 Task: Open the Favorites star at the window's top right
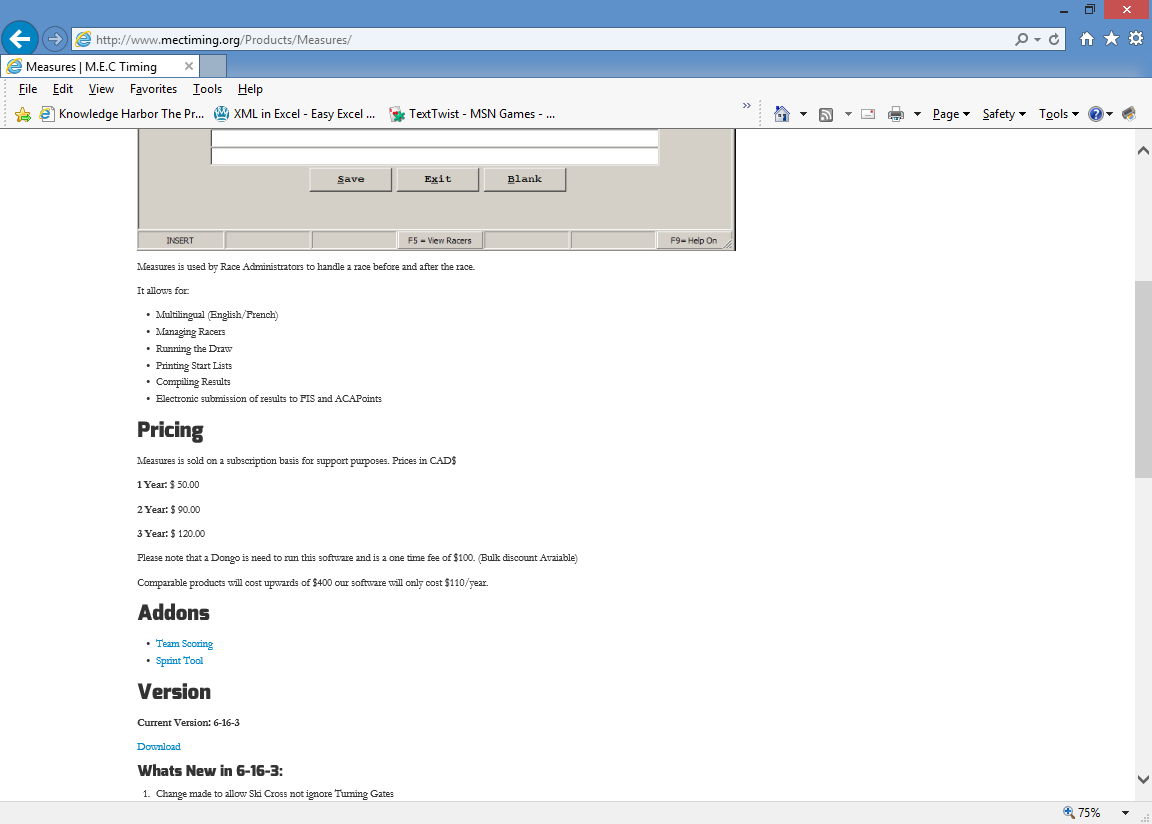(1112, 39)
